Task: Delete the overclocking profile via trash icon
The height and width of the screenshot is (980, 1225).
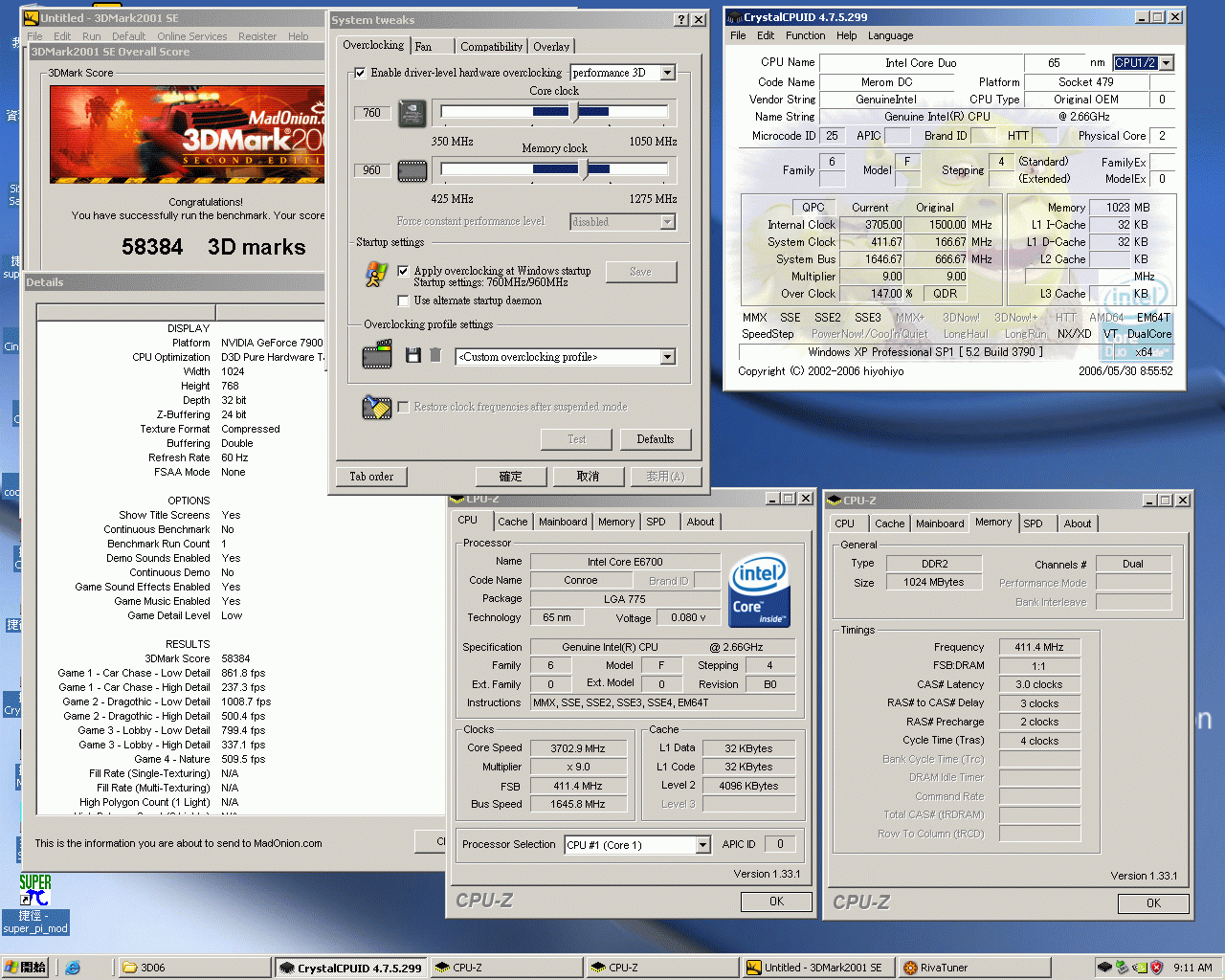Action: pyautogui.click(x=435, y=356)
